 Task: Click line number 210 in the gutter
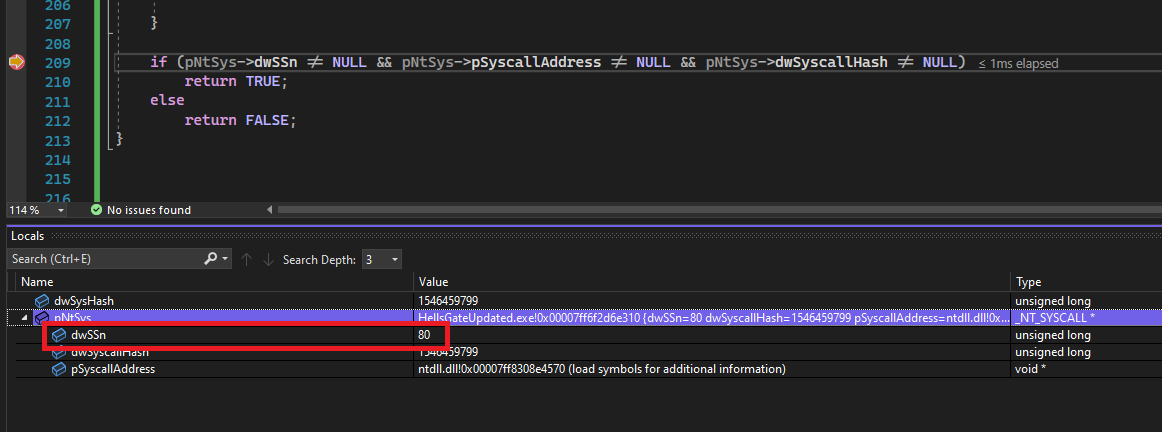(57, 82)
